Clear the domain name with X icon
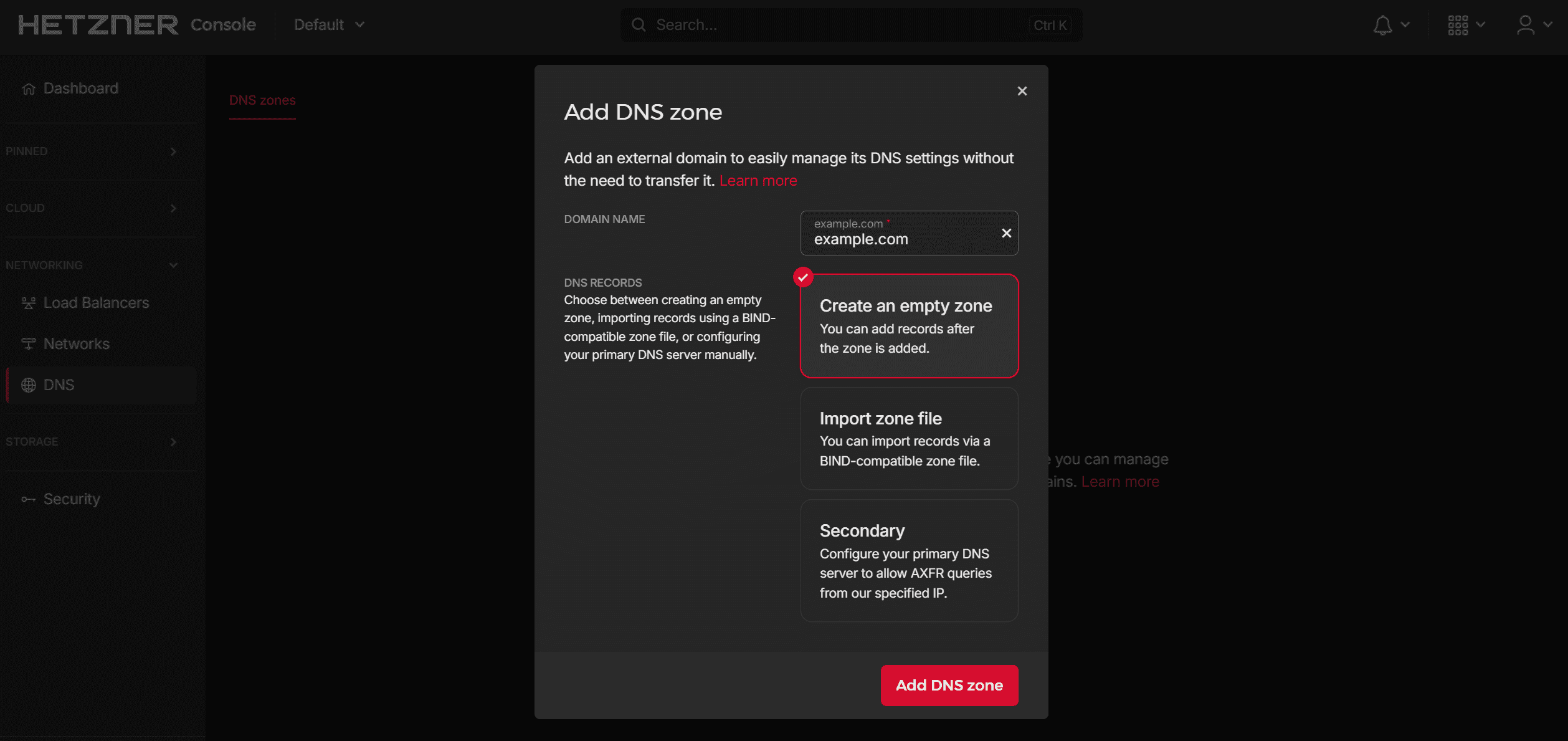 point(1006,233)
